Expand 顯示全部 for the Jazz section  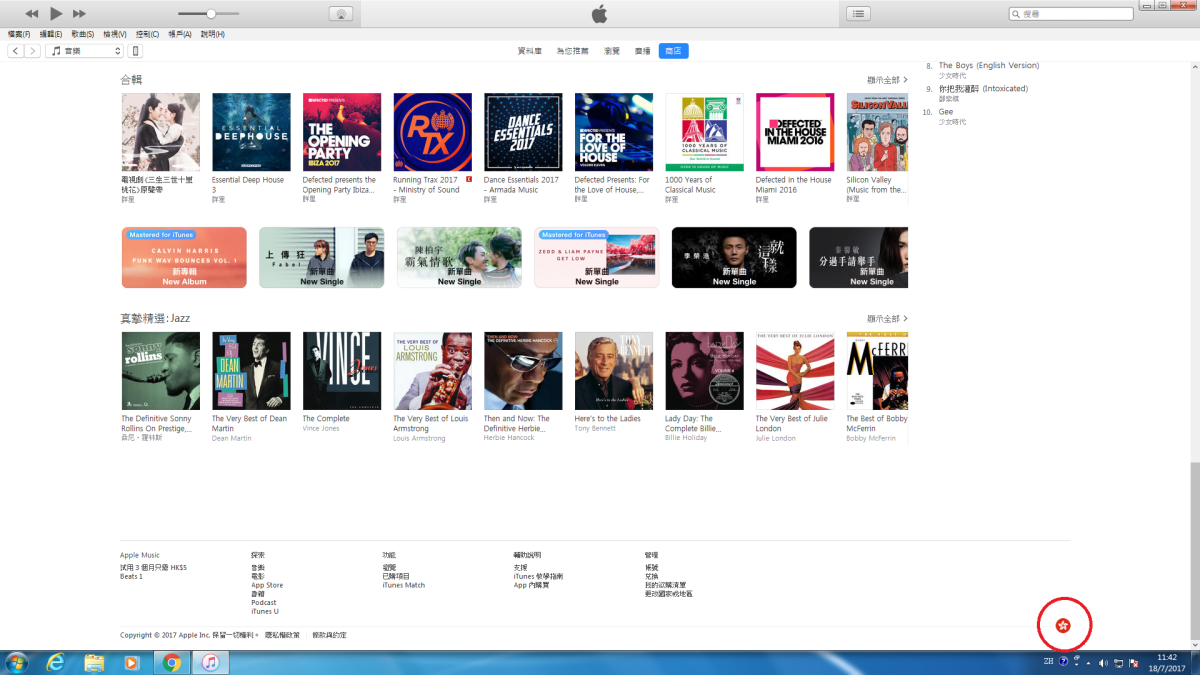point(887,318)
